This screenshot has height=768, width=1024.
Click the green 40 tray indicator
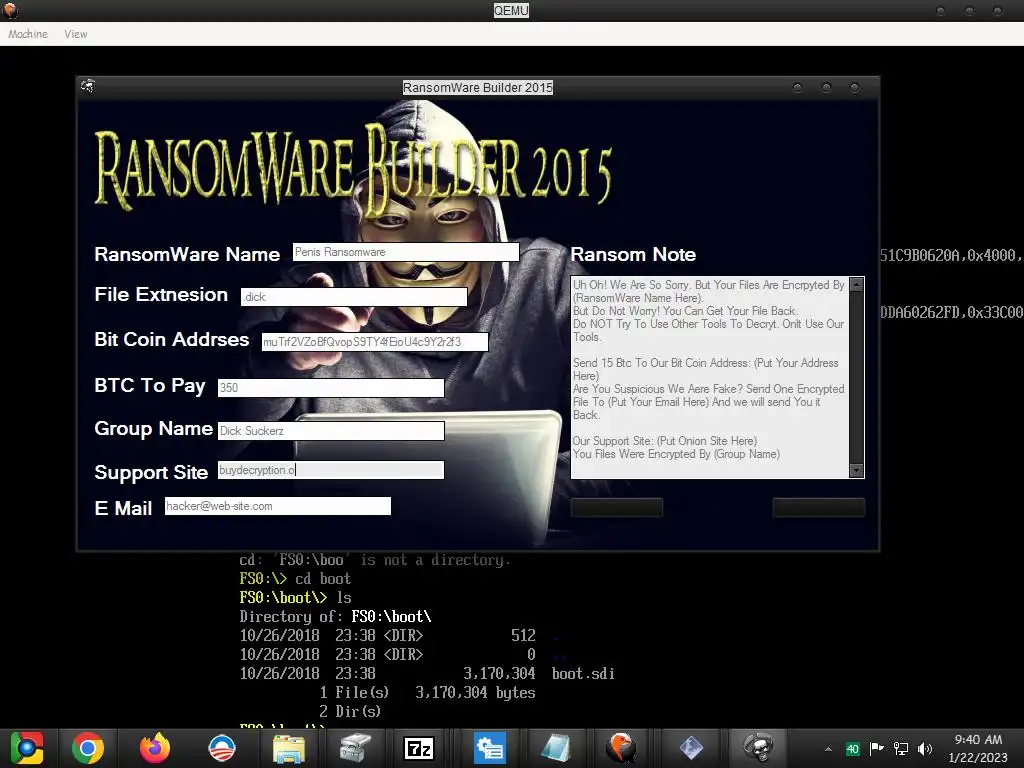click(852, 749)
